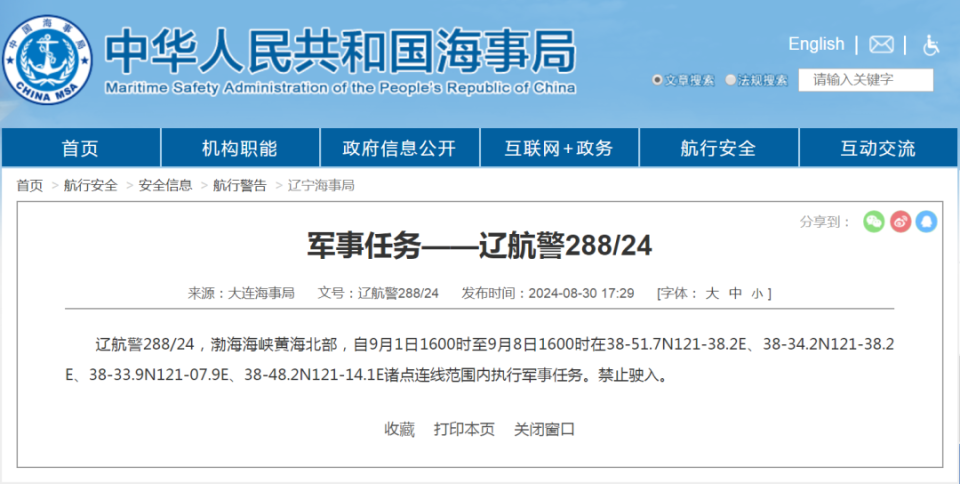Click the title 军事任务——辽航警288/24

point(479,246)
